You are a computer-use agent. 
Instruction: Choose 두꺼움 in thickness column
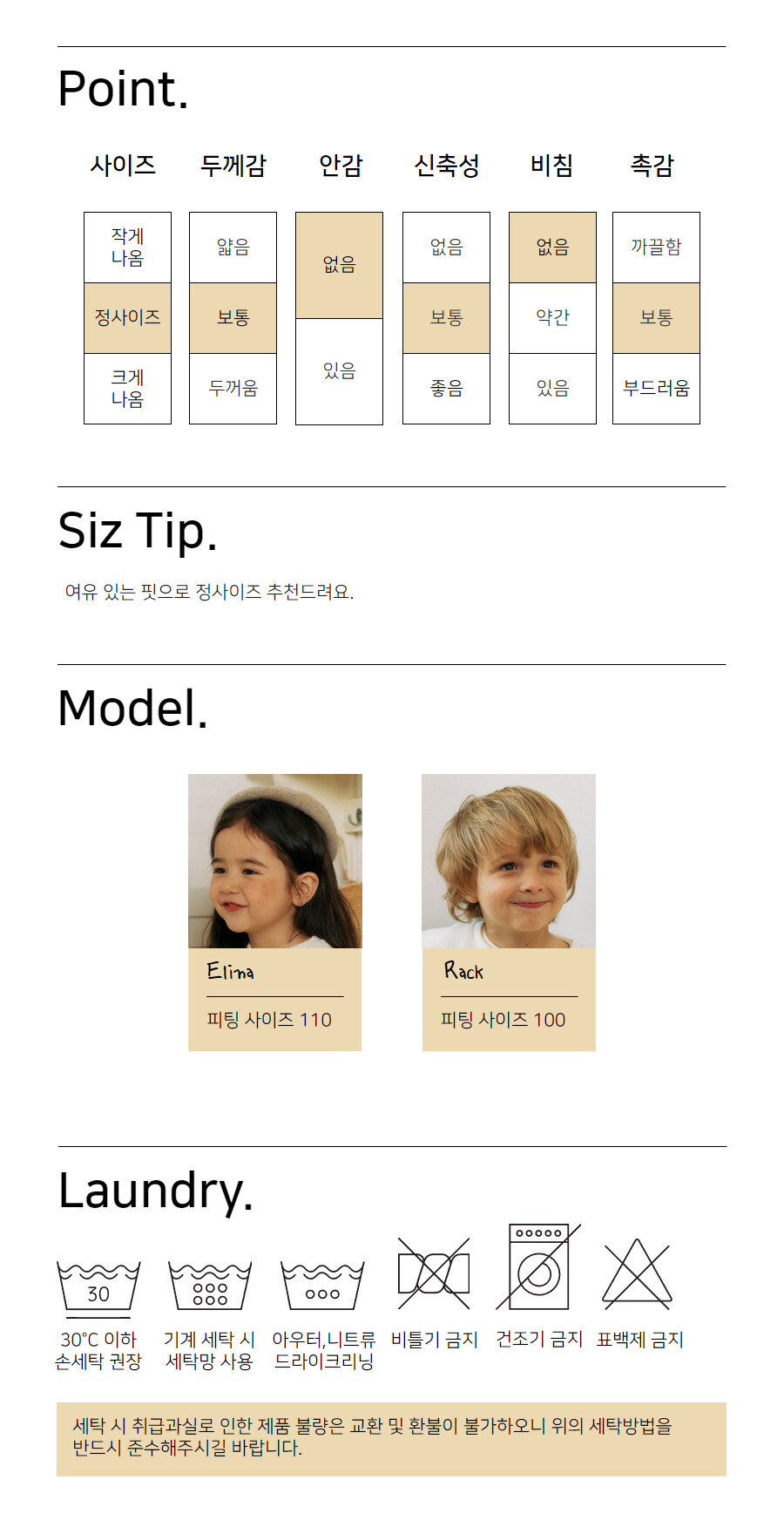(233, 389)
